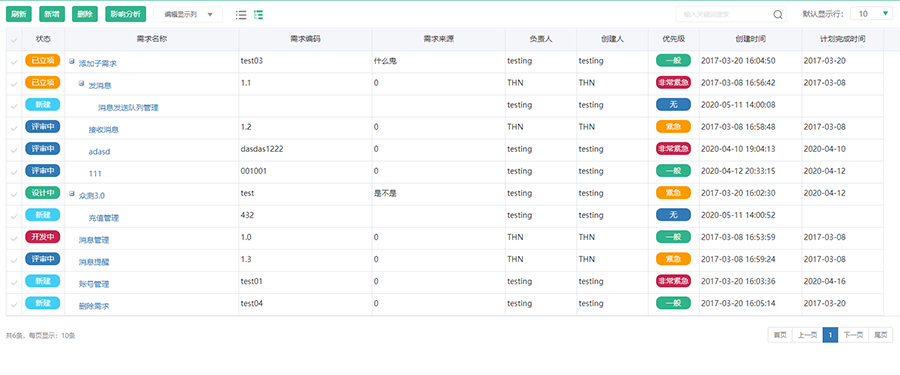Click the 删除 delete button
This screenshot has width=900, height=375.
tap(85, 14)
